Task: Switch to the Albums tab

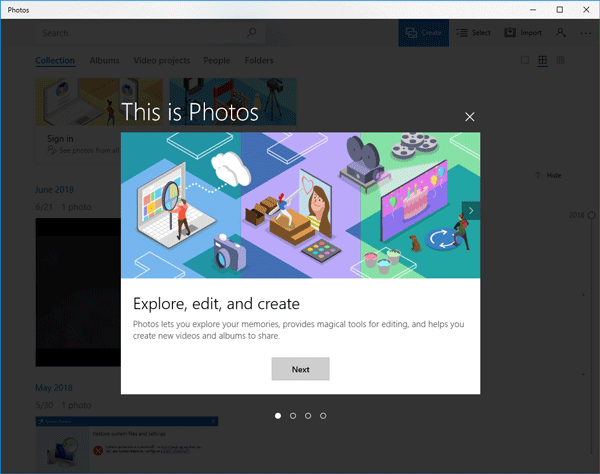Action: click(104, 60)
